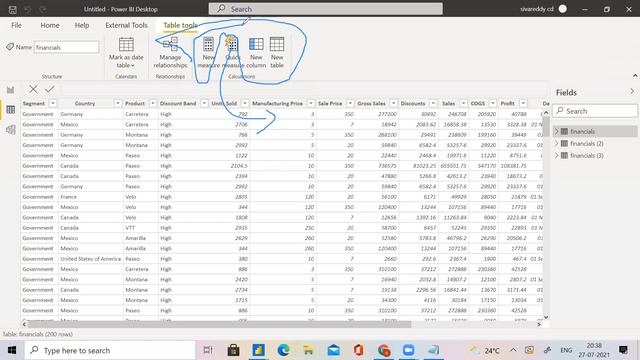
Task: Commit formula with checkmark icon
Action: 49,89
